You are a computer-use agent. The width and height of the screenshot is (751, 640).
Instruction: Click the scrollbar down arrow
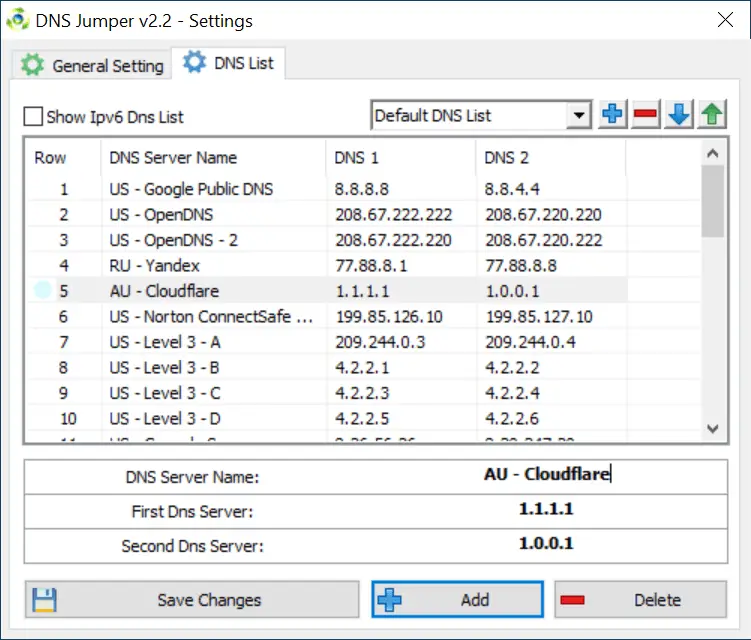(x=713, y=429)
